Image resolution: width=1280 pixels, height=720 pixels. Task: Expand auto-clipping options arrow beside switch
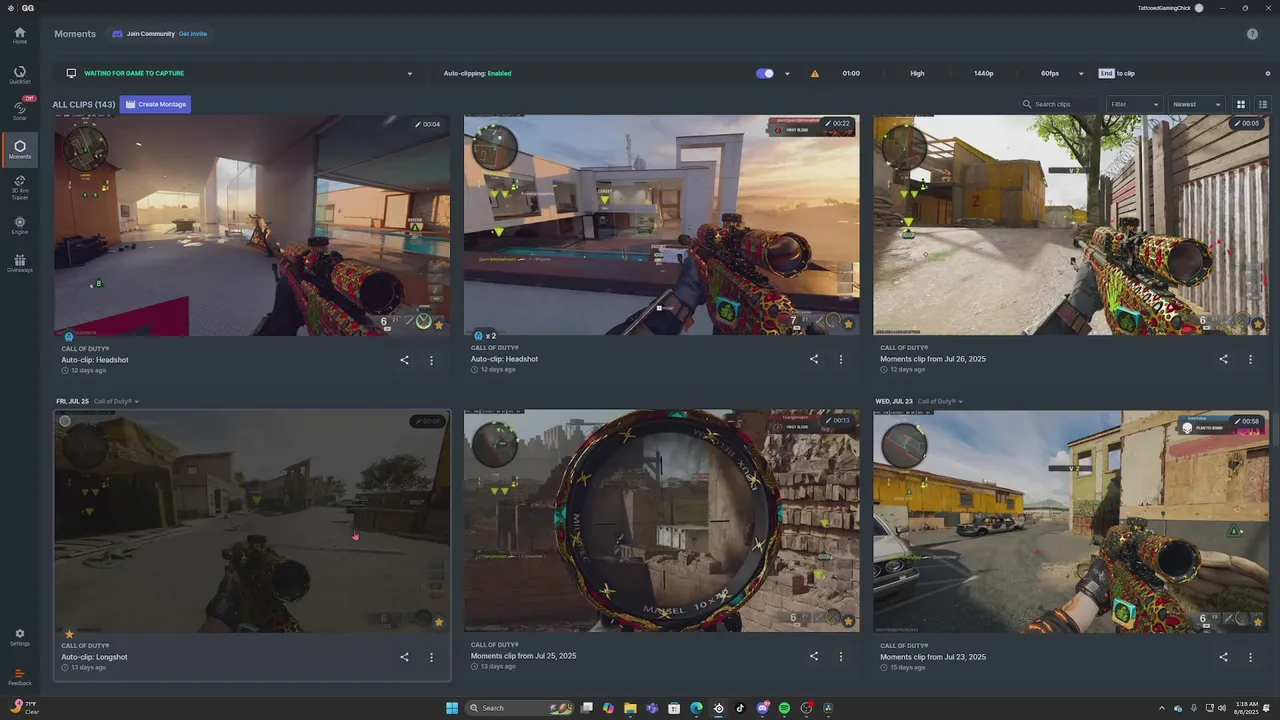(787, 73)
